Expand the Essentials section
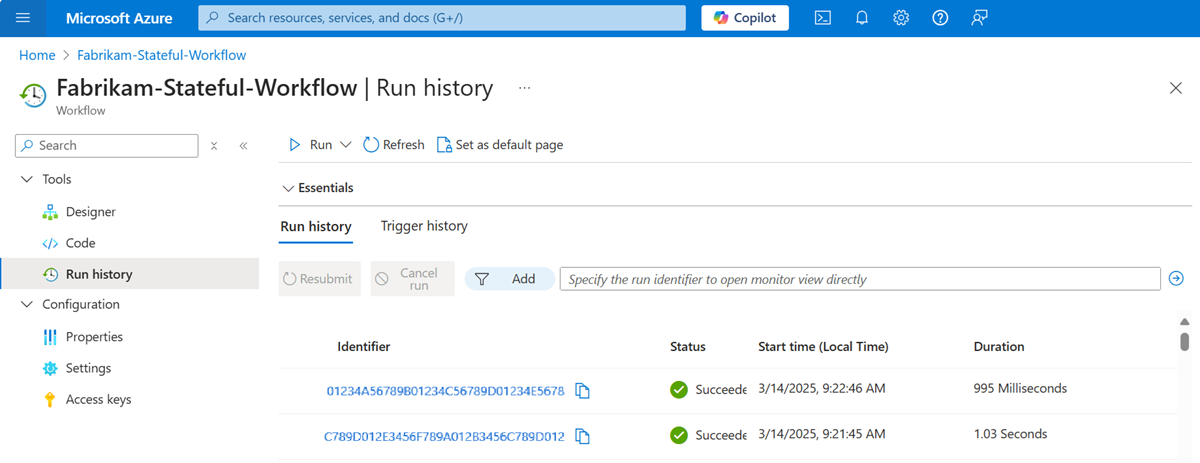 (318, 188)
